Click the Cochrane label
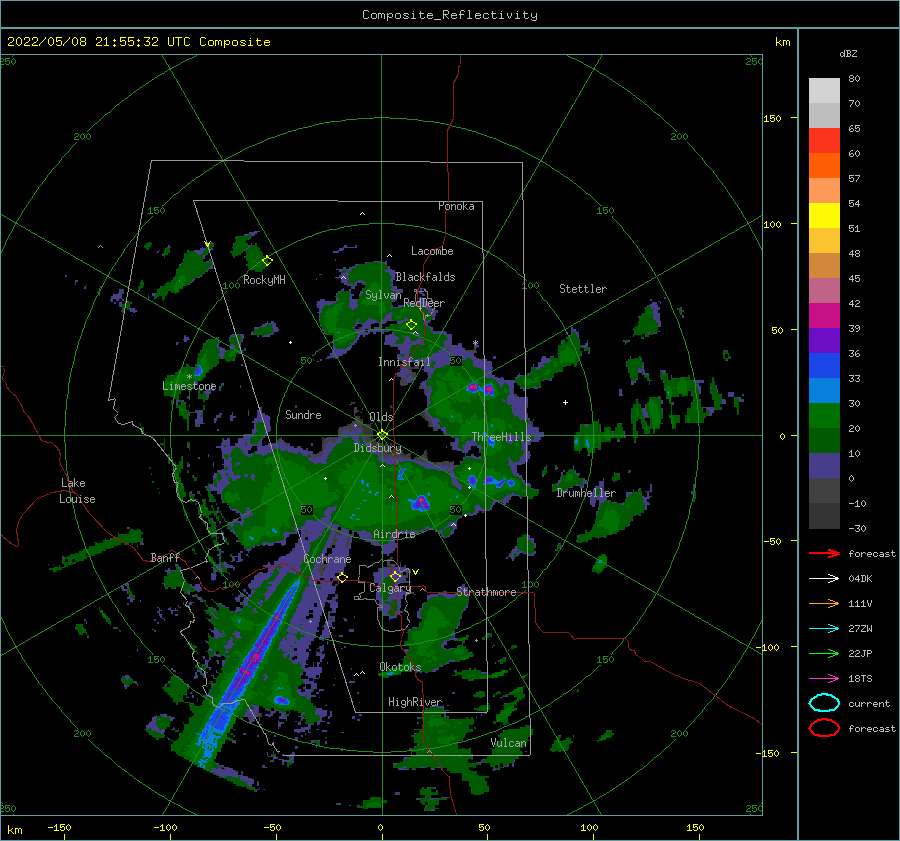Screen dimensions: 900x841 (x=327, y=559)
